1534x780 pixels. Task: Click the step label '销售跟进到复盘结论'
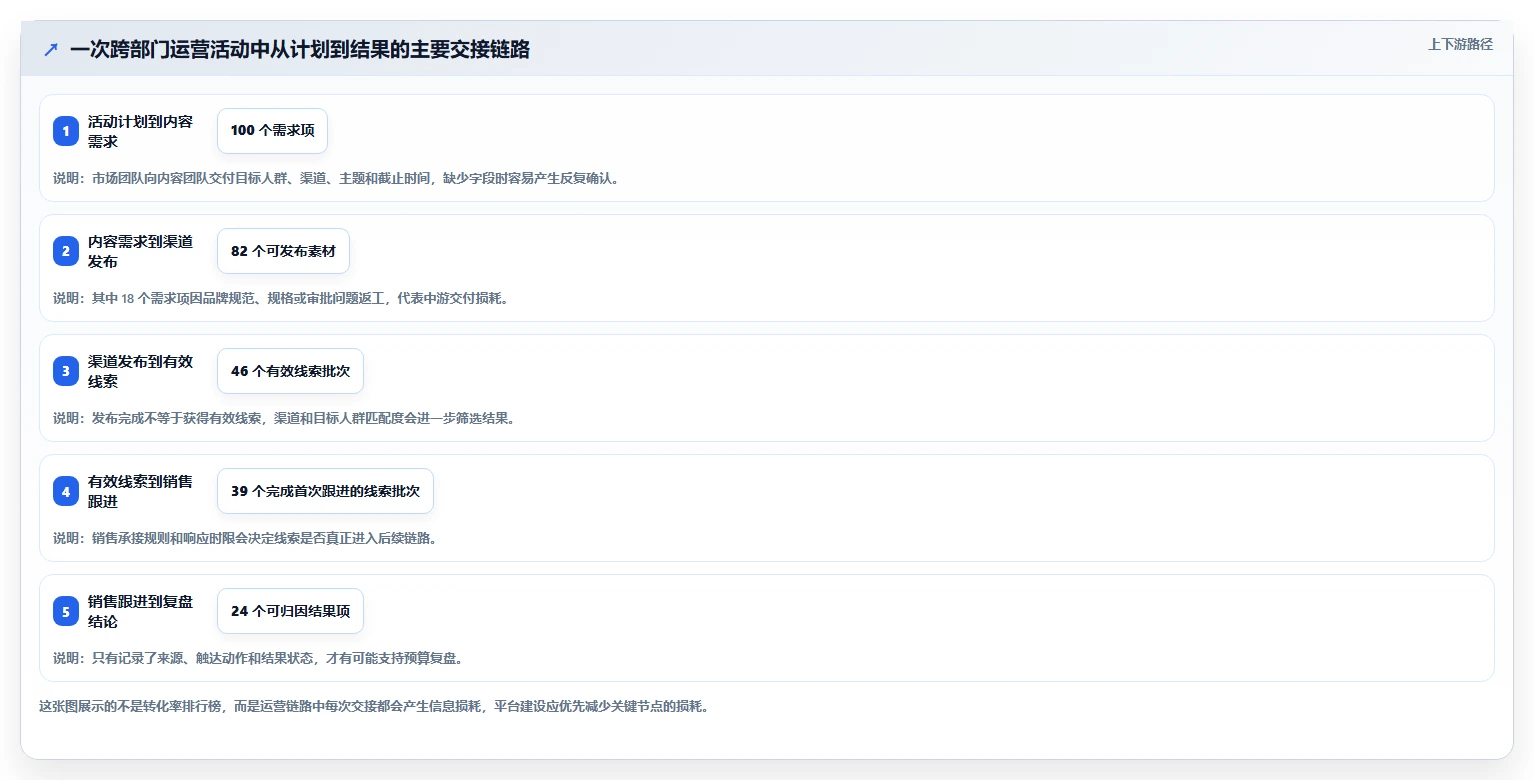coord(141,611)
